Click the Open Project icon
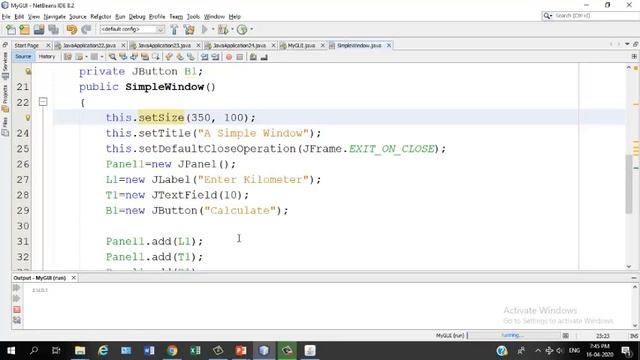The width and height of the screenshot is (640, 360). point(39,29)
